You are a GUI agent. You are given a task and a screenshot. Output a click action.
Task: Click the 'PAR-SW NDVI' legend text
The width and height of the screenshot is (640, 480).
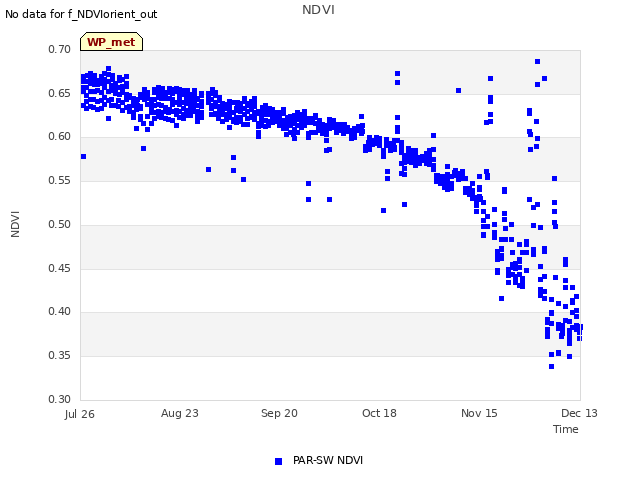(x=328, y=460)
